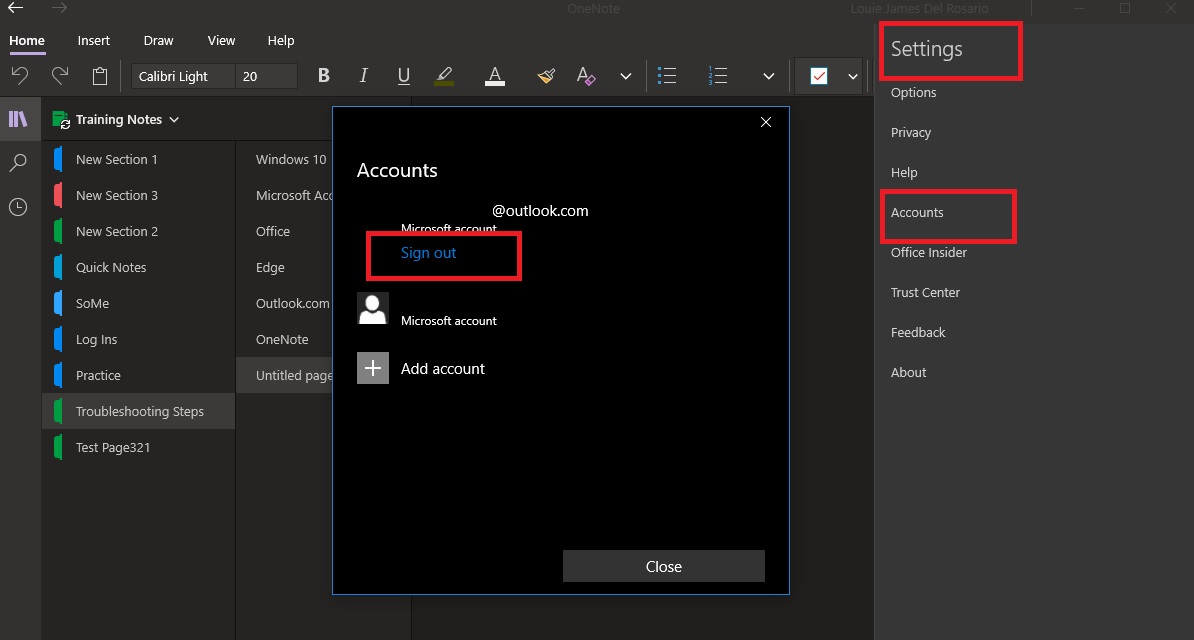Viewport: 1194px width, 640px height.
Task: Open Office Insider in Settings pane
Action: [x=929, y=252]
